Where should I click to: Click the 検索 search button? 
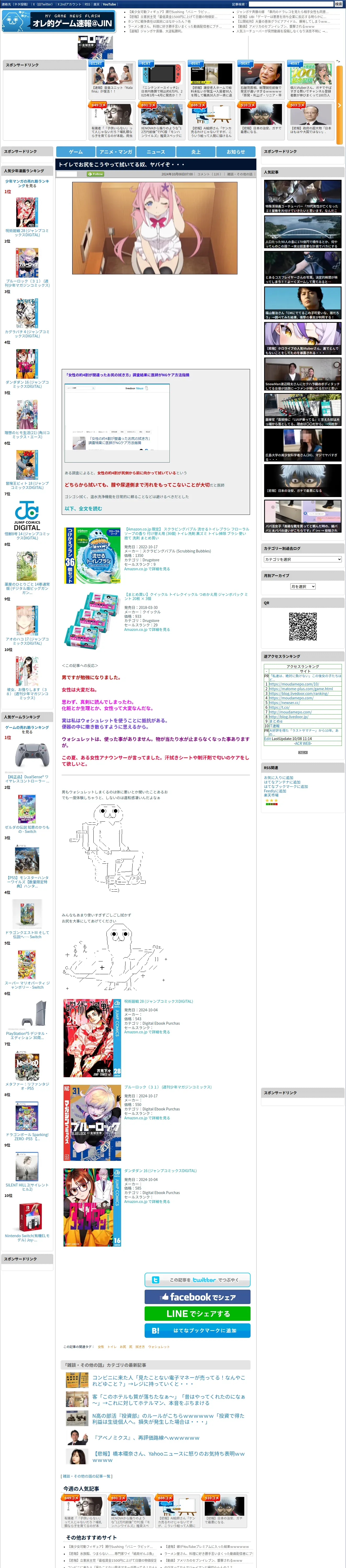pyautogui.click(x=338, y=4)
